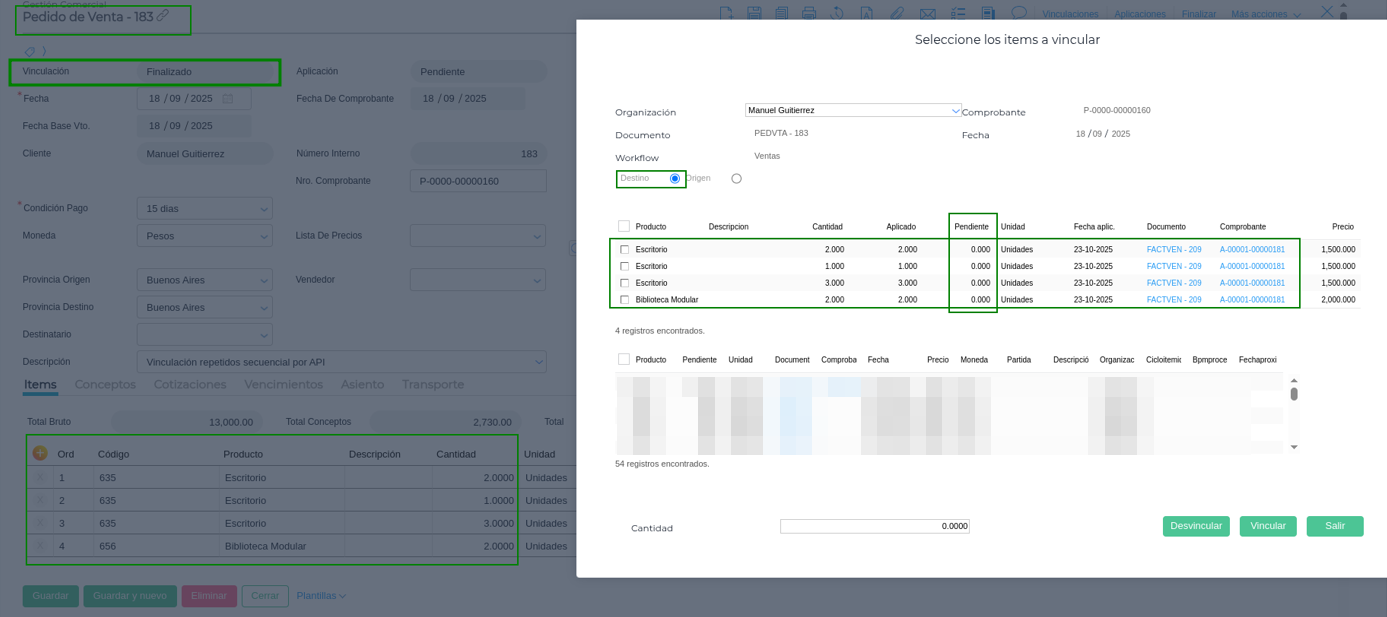The height and width of the screenshot is (617, 1387).
Task: Expand the Condición Pago dropdown
Action: tap(205, 209)
